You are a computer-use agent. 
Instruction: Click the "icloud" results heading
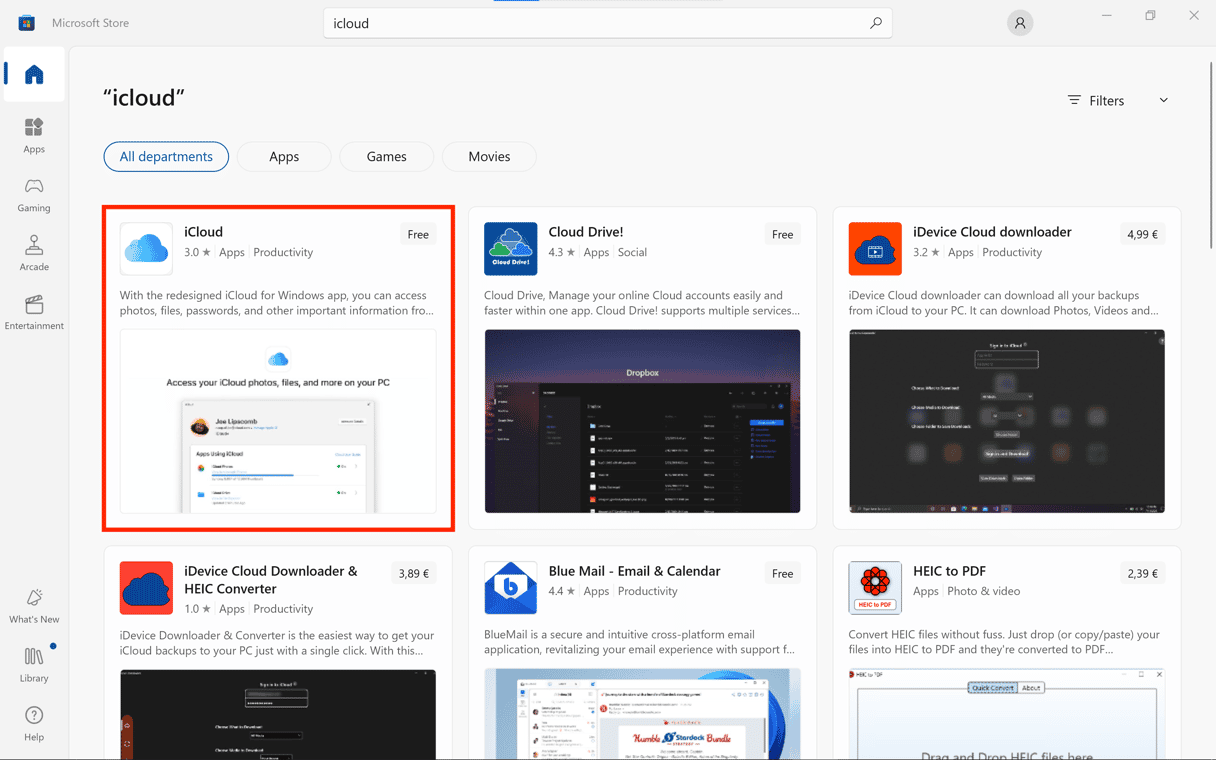point(144,98)
